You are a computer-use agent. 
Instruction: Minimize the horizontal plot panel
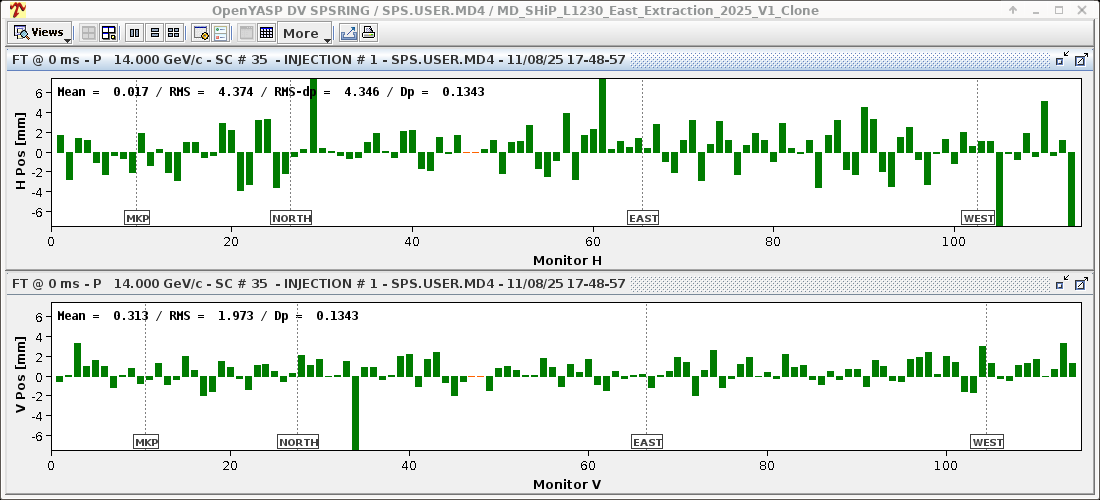pyautogui.click(x=1061, y=60)
